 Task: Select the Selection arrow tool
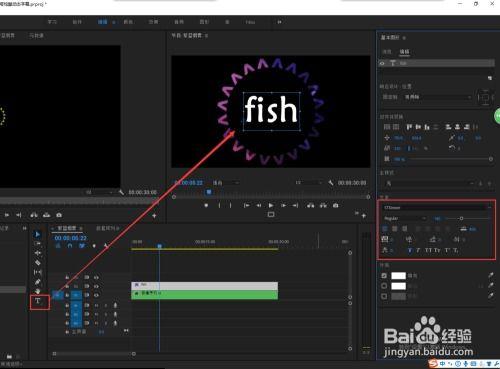click(37, 235)
